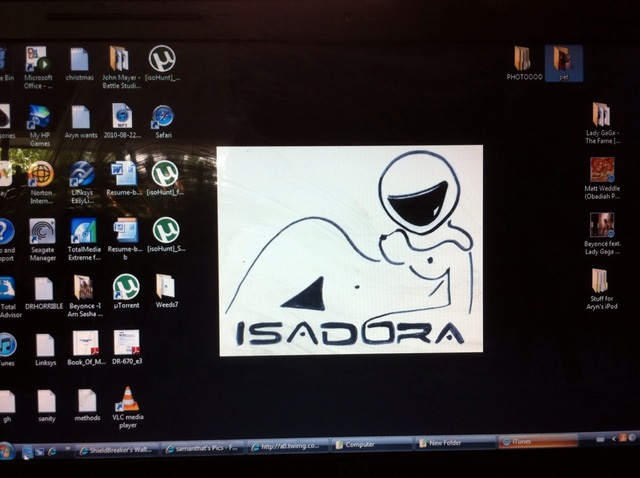
Task: Open the Windows Start menu orb
Action: (x=8, y=452)
